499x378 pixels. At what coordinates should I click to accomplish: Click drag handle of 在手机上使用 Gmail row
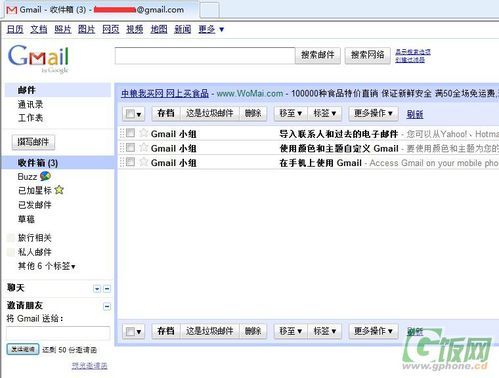click(x=122, y=162)
